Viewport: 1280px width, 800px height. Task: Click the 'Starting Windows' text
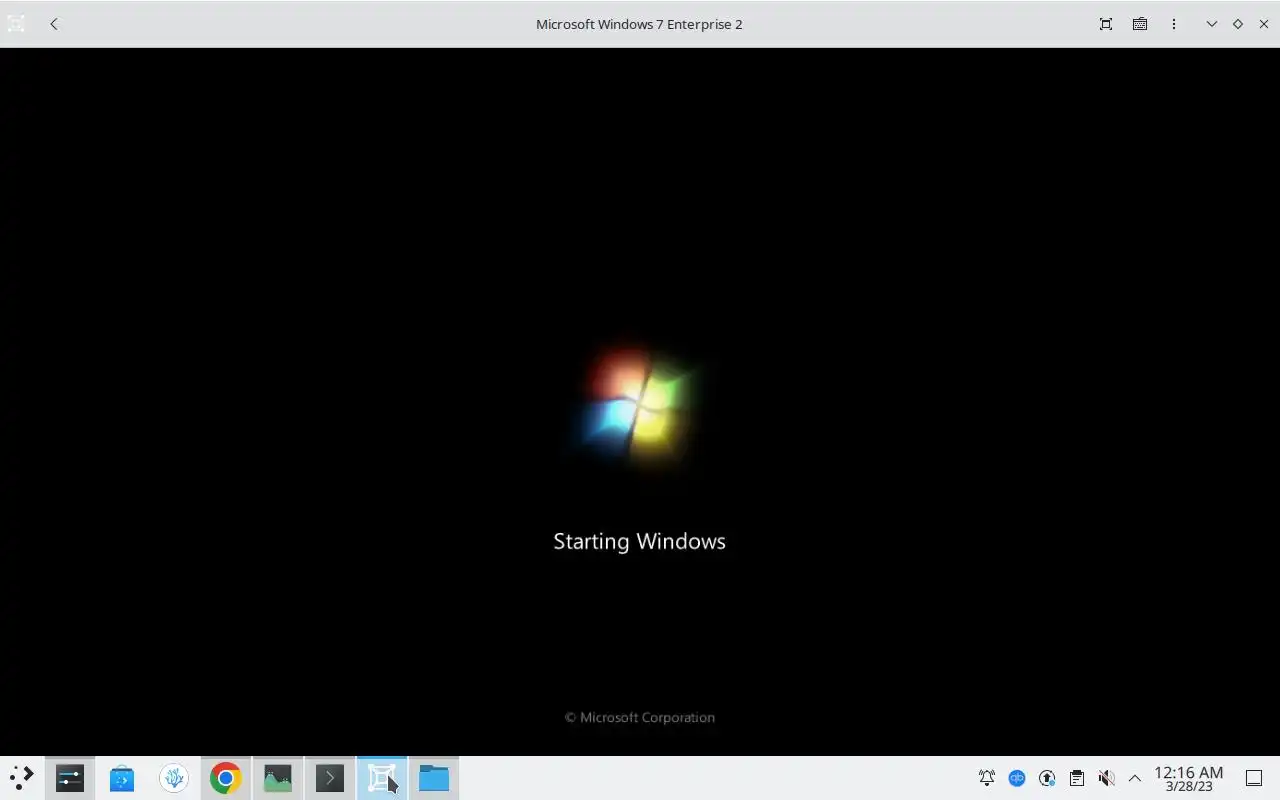click(639, 541)
